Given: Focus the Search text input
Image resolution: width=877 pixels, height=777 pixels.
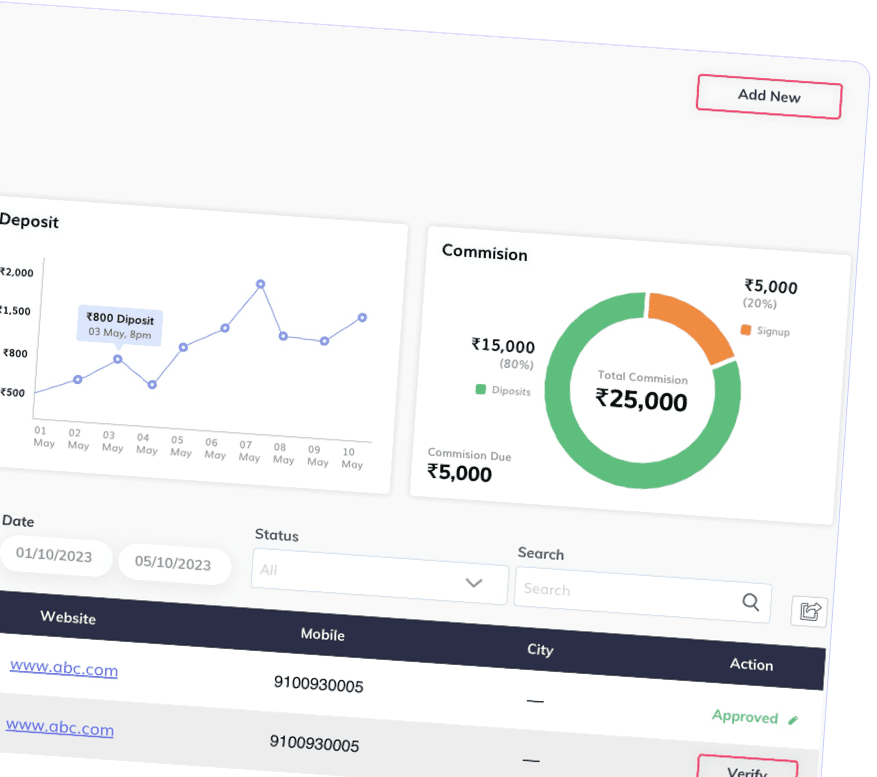Looking at the screenshot, I should (x=643, y=595).
